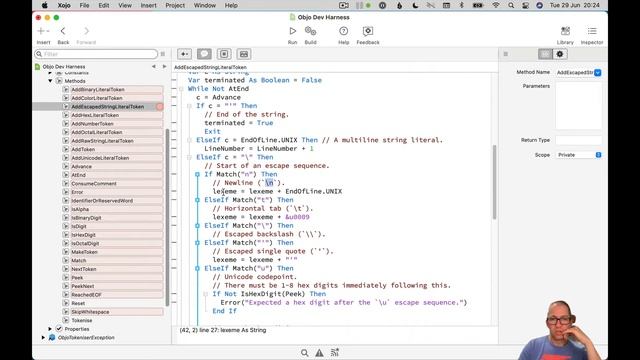Image resolution: width=640 pixels, height=360 pixels.
Task: Open the Method Name dropdown arrow
Action: tap(598, 73)
